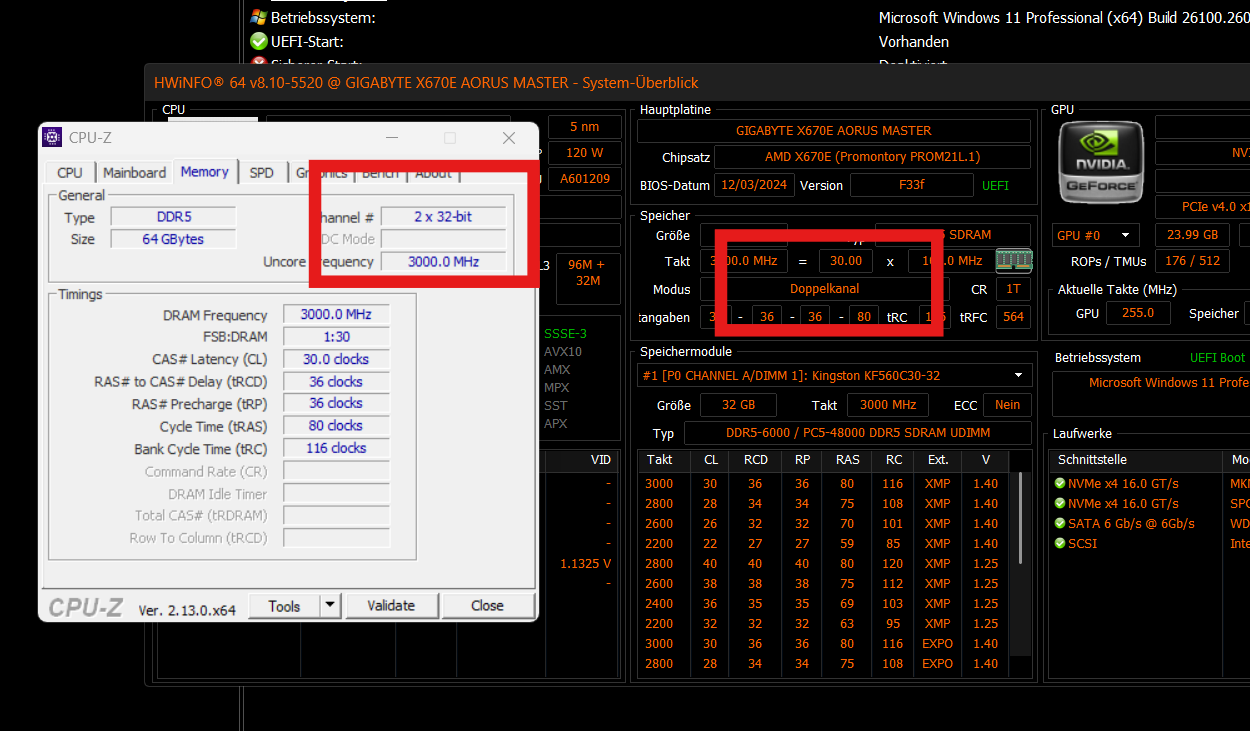Select the Memory tab in CPU-Z
This screenshot has width=1250, height=731.
point(205,171)
